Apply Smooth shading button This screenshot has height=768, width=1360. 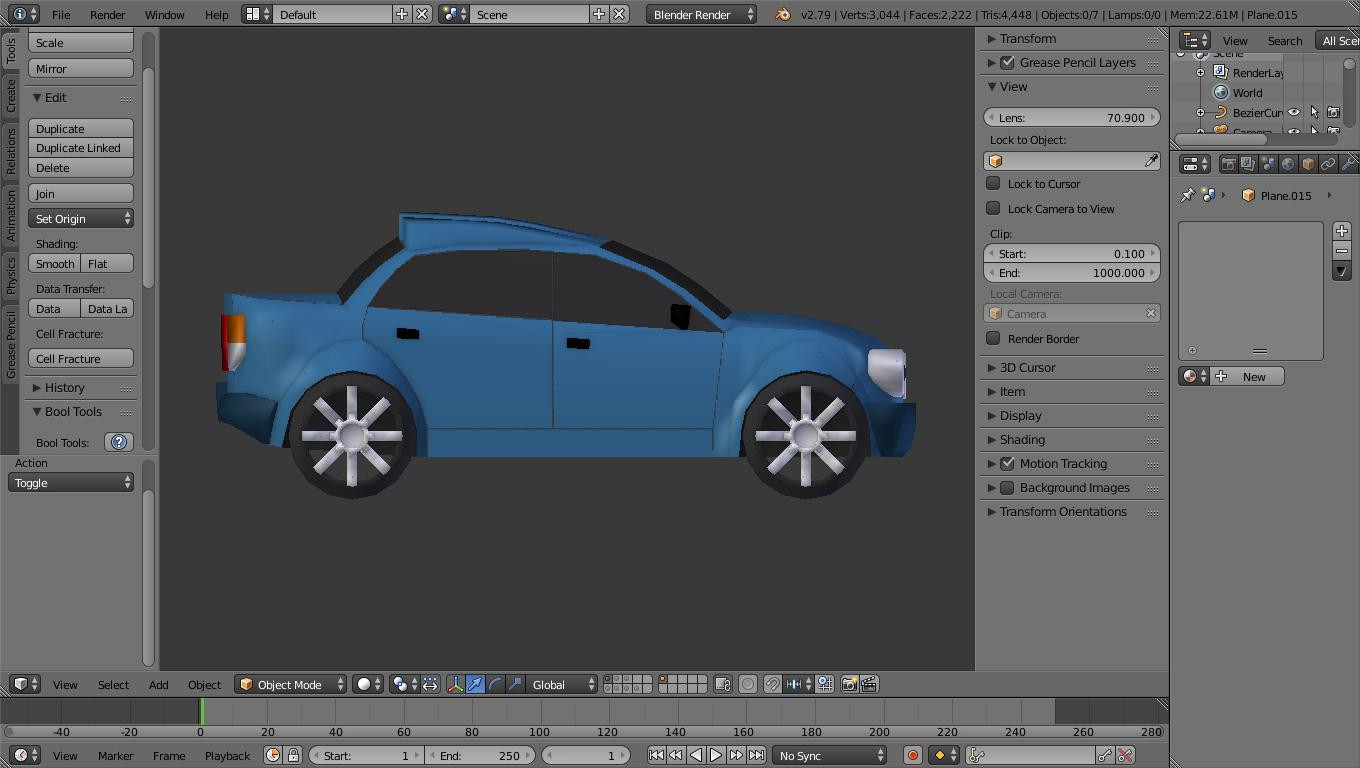click(55, 263)
